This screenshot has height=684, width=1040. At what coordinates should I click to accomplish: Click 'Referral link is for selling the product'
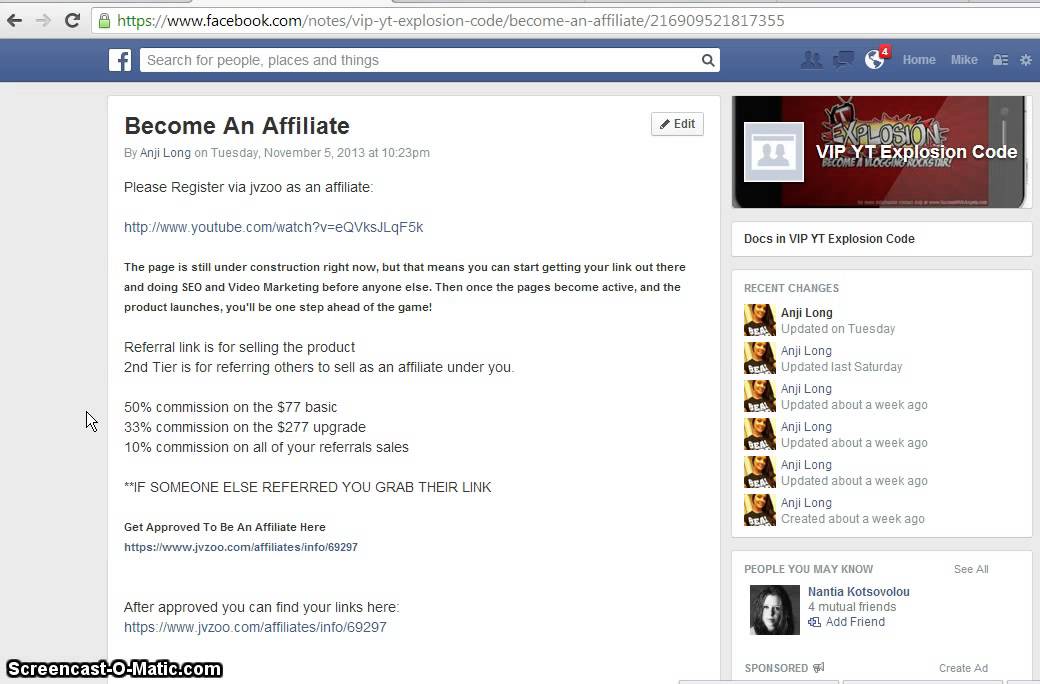239,347
